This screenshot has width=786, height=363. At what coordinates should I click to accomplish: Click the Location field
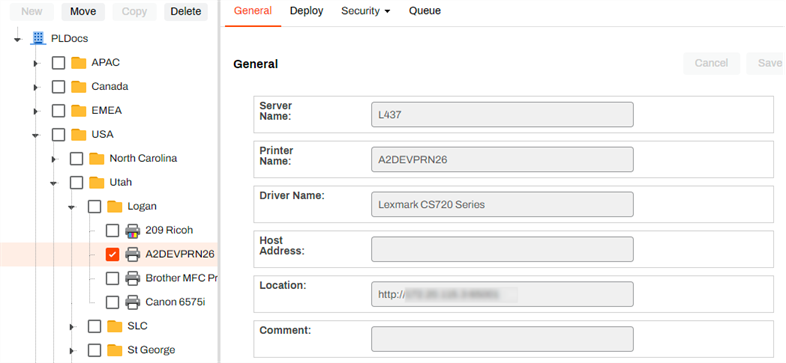[502, 294]
